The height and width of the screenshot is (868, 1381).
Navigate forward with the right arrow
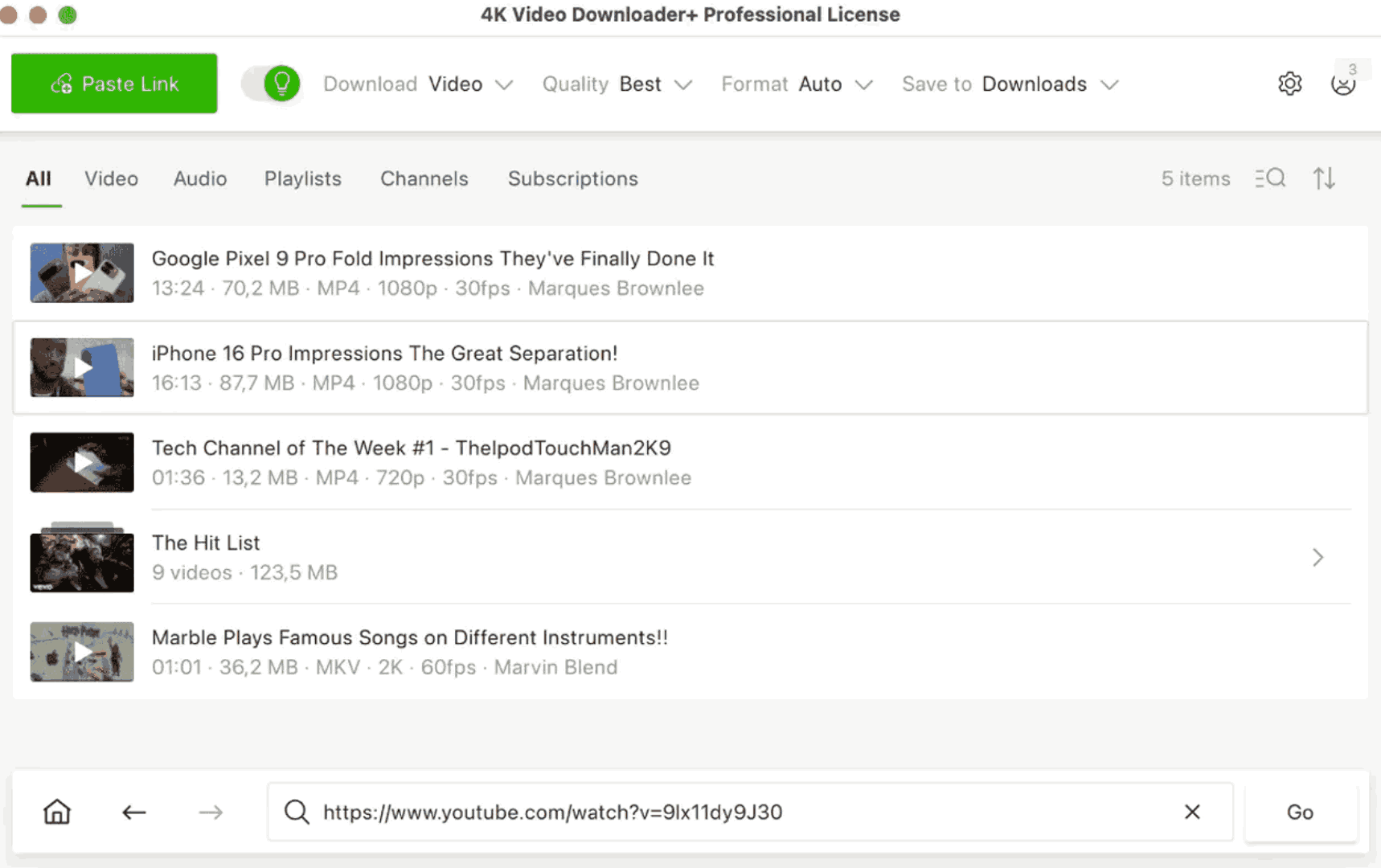tap(211, 813)
